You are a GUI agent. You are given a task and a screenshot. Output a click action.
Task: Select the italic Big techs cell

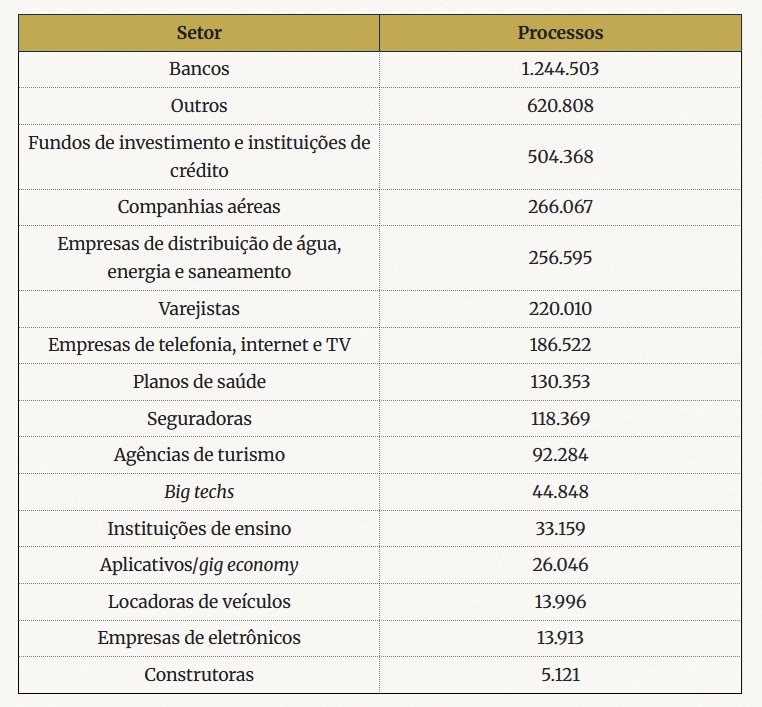tap(199, 492)
